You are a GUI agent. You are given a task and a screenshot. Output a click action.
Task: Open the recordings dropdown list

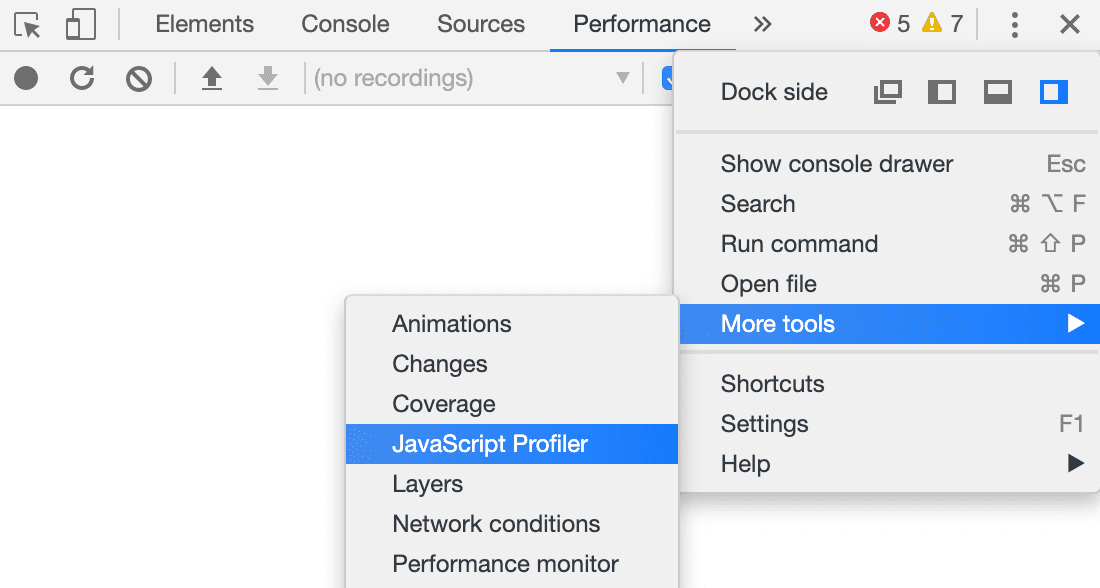[x=471, y=78]
